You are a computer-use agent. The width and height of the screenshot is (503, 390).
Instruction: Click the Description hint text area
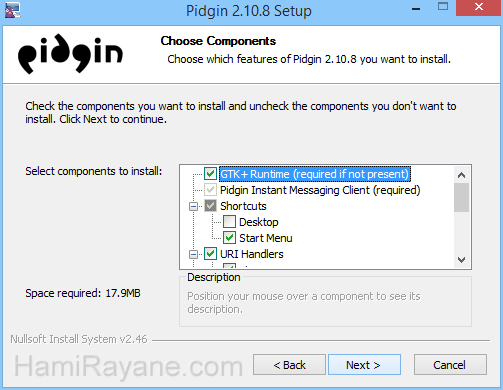point(304,303)
